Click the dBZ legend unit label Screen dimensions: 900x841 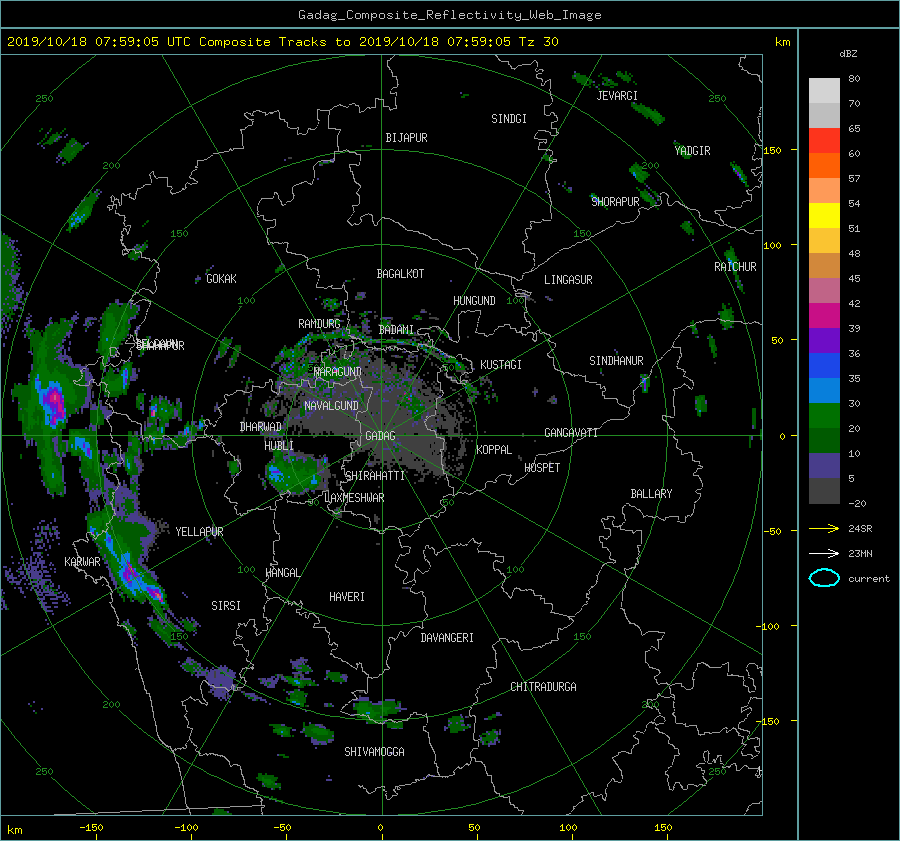click(x=848, y=53)
